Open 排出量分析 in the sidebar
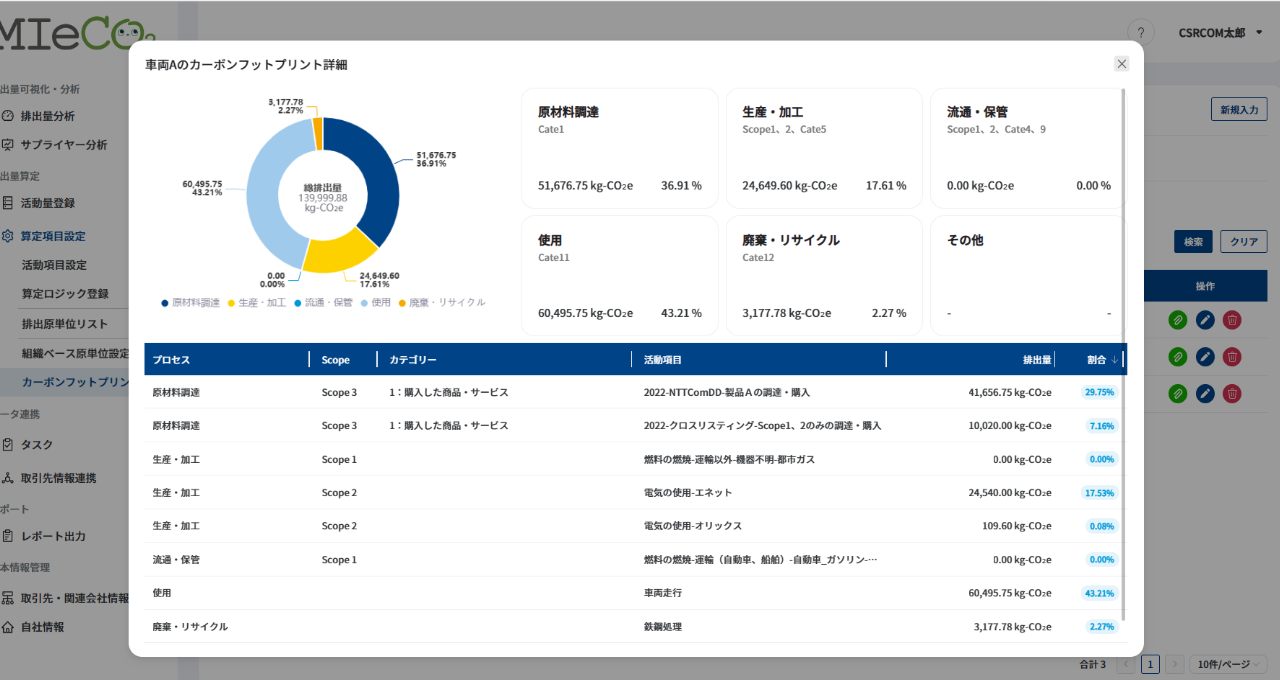Screen dimensions: 1280x680 (47, 116)
